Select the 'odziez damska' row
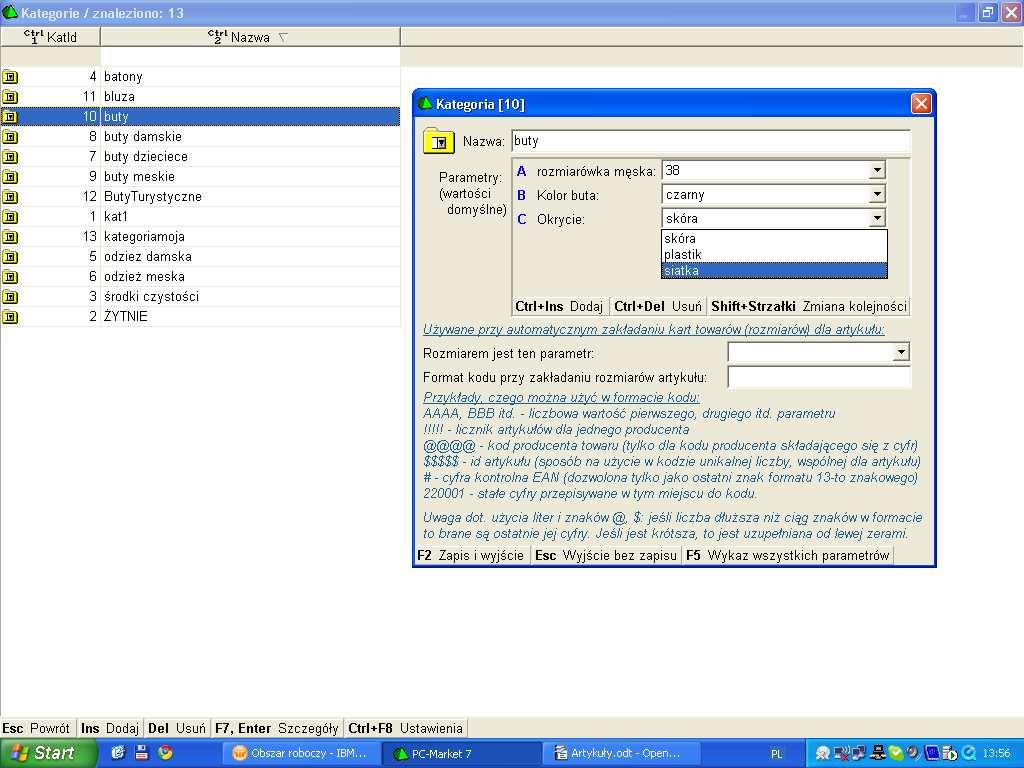Viewport: 1024px width, 768px height. tap(200, 257)
